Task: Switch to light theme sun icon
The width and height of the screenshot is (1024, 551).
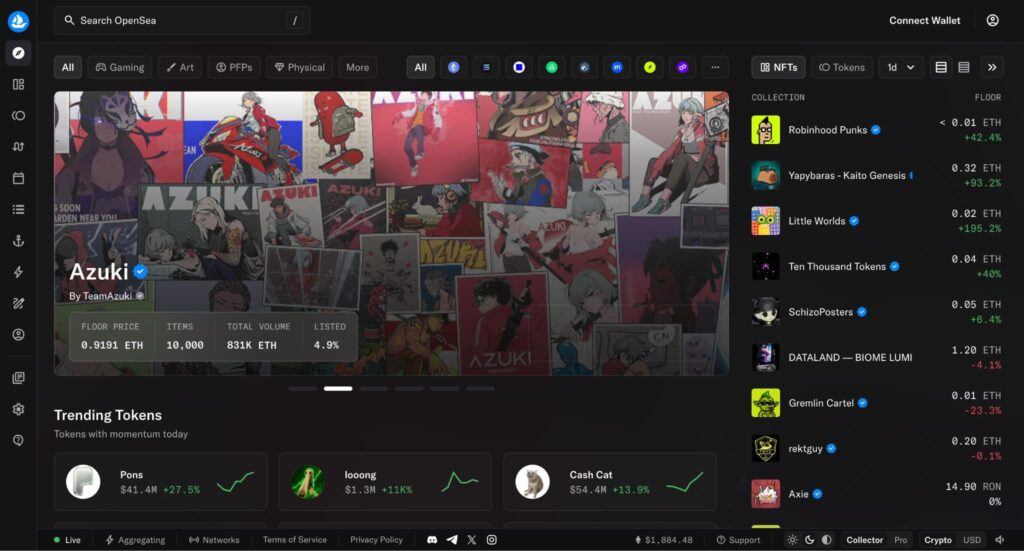Action: pyautogui.click(x=792, y=540)
